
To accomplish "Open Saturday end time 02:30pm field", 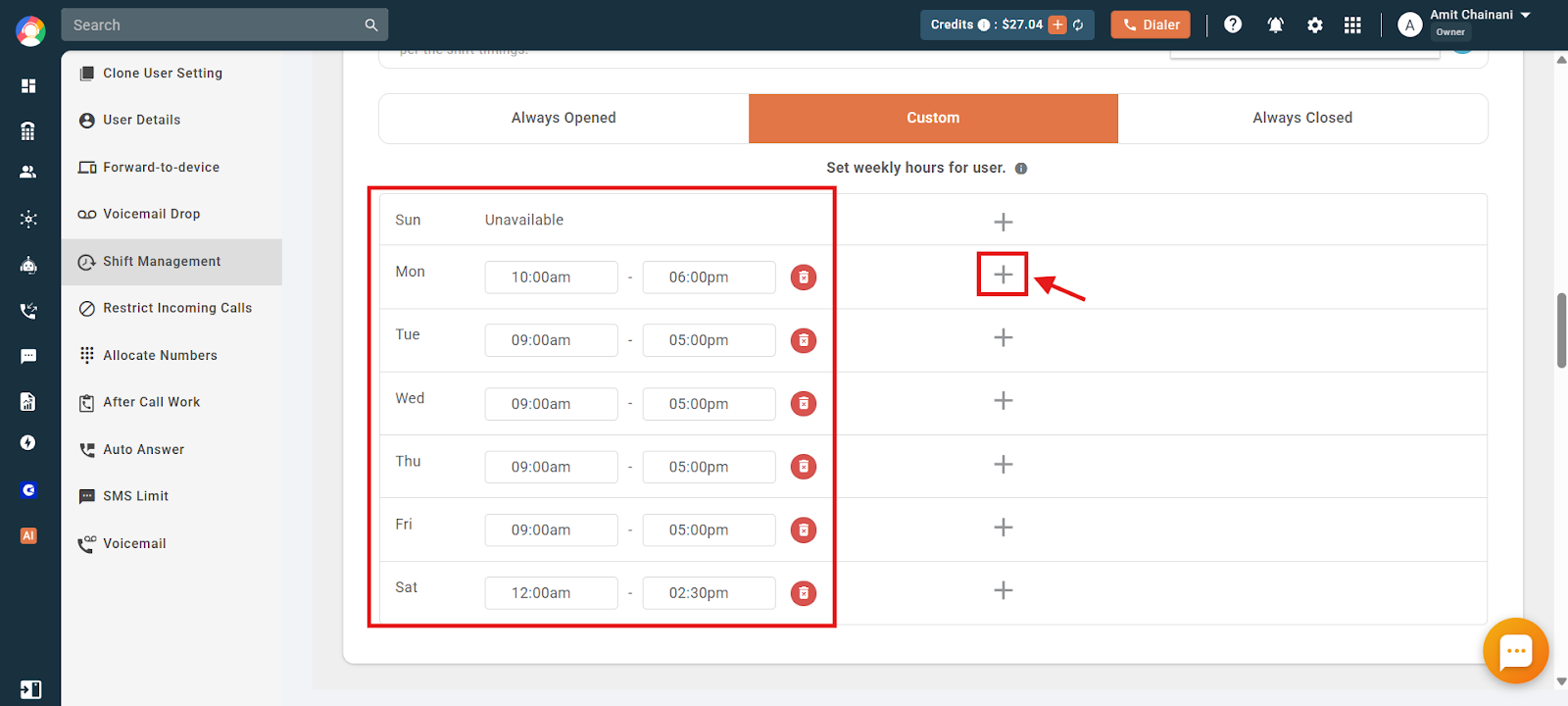I will click(x=709, y=593).
